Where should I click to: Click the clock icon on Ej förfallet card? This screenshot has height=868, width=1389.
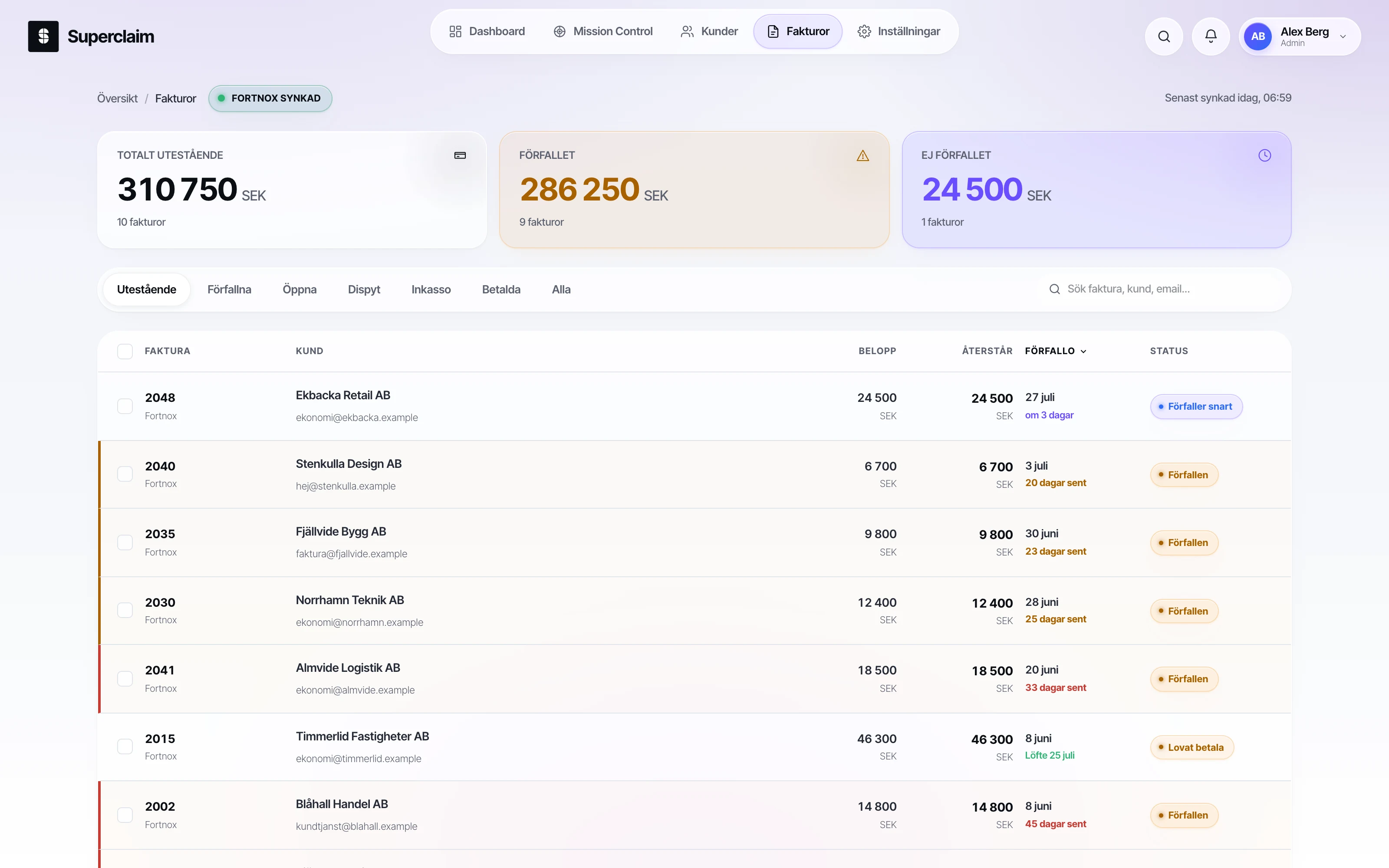(1264, 155)
